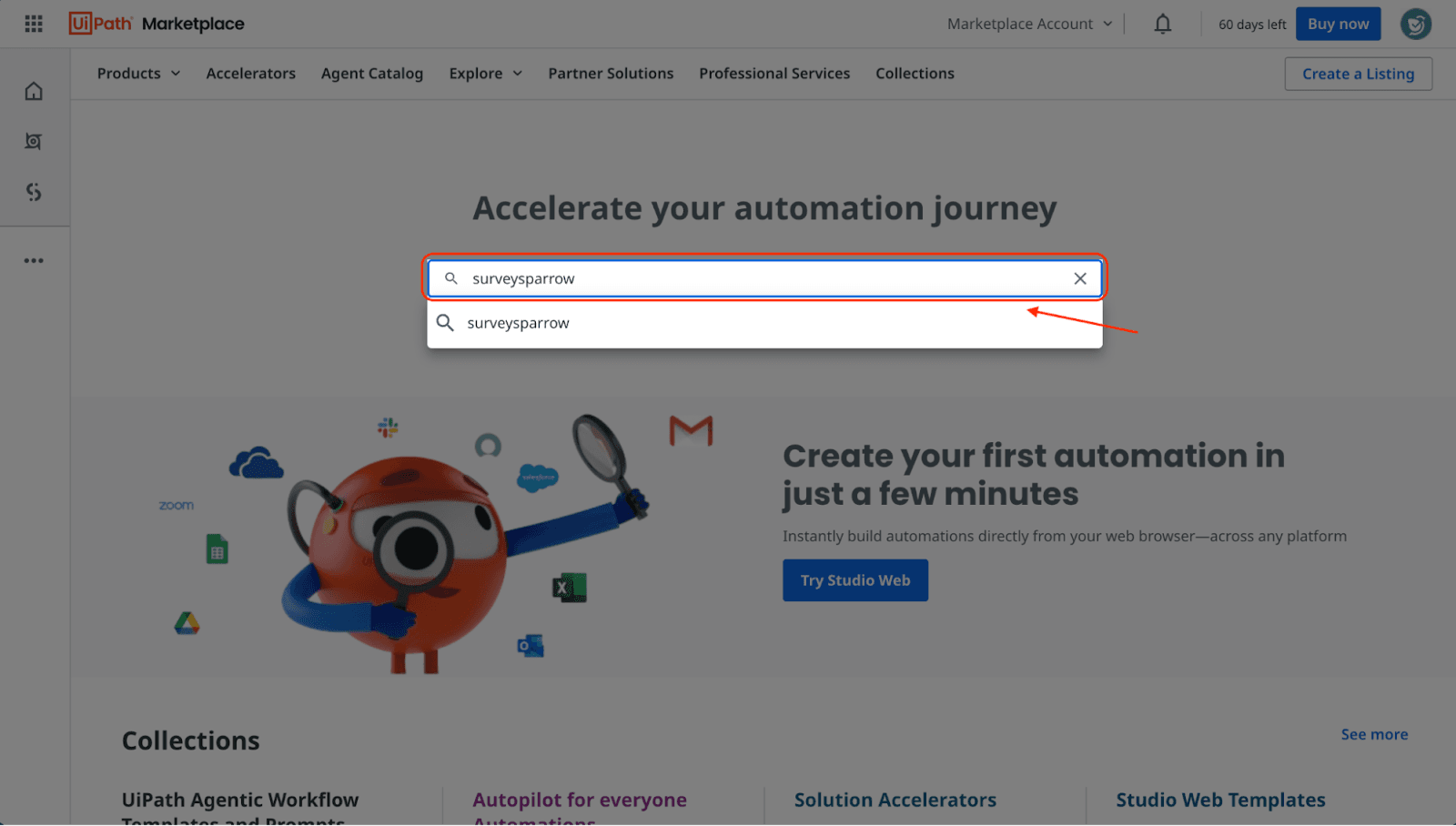Click the second sidebar icon below Home
The image size is (1456, 826).
(34, 141)
